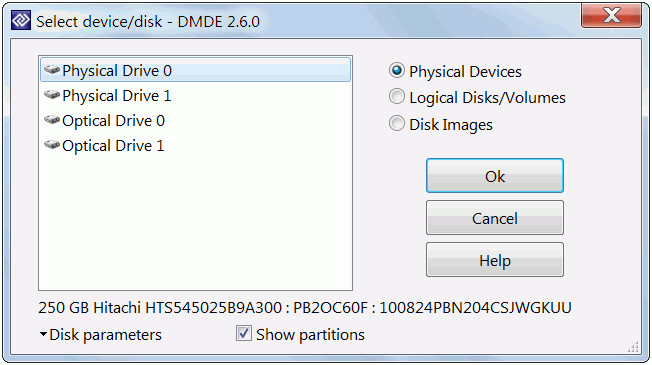Open the Help button
Screen dimensions: 652x365
[495, 260]
